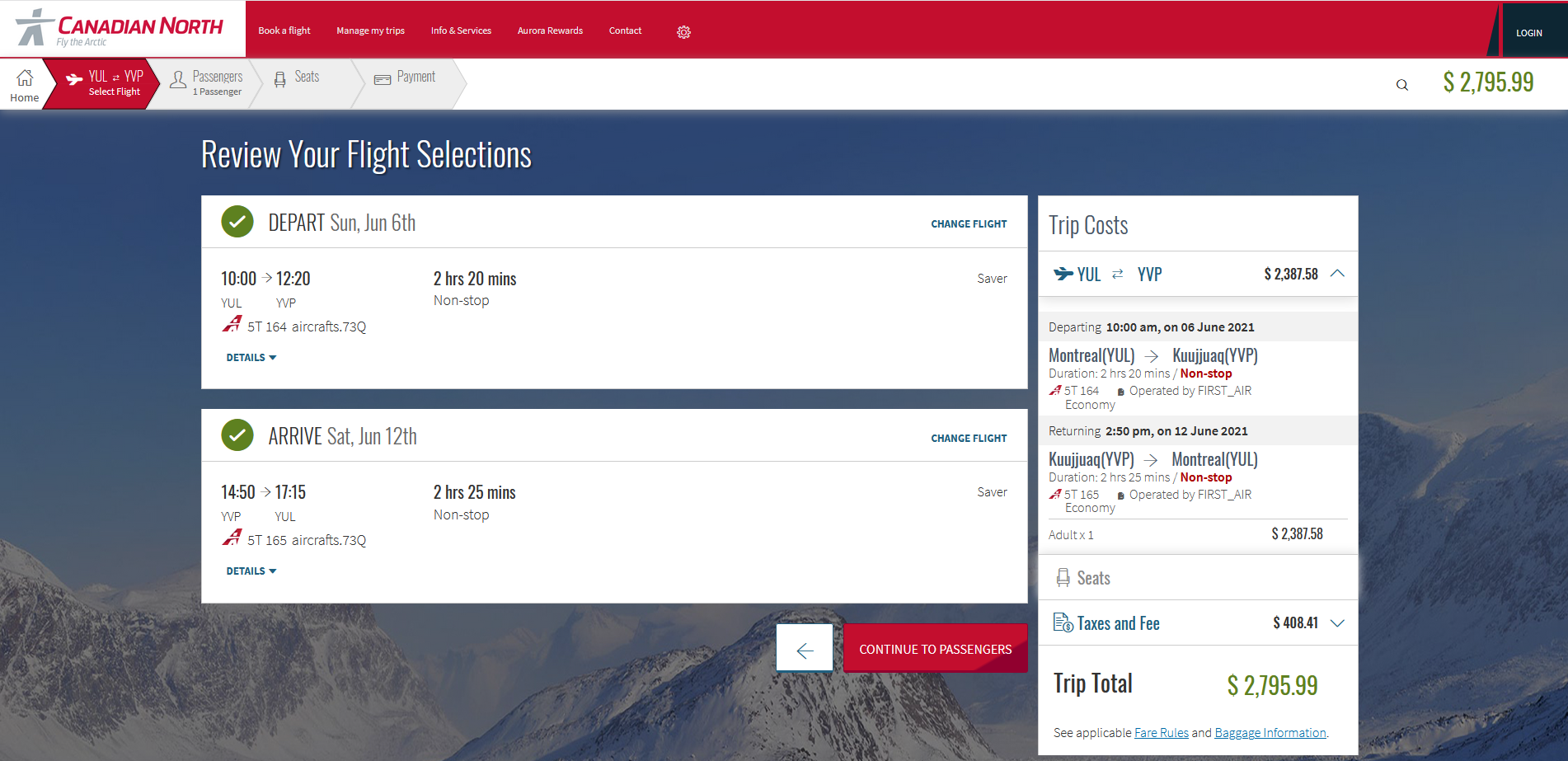Open the Info & Services menu
Image resolution: width=1568 pixels, height=761 pixels.
(461, 31)
